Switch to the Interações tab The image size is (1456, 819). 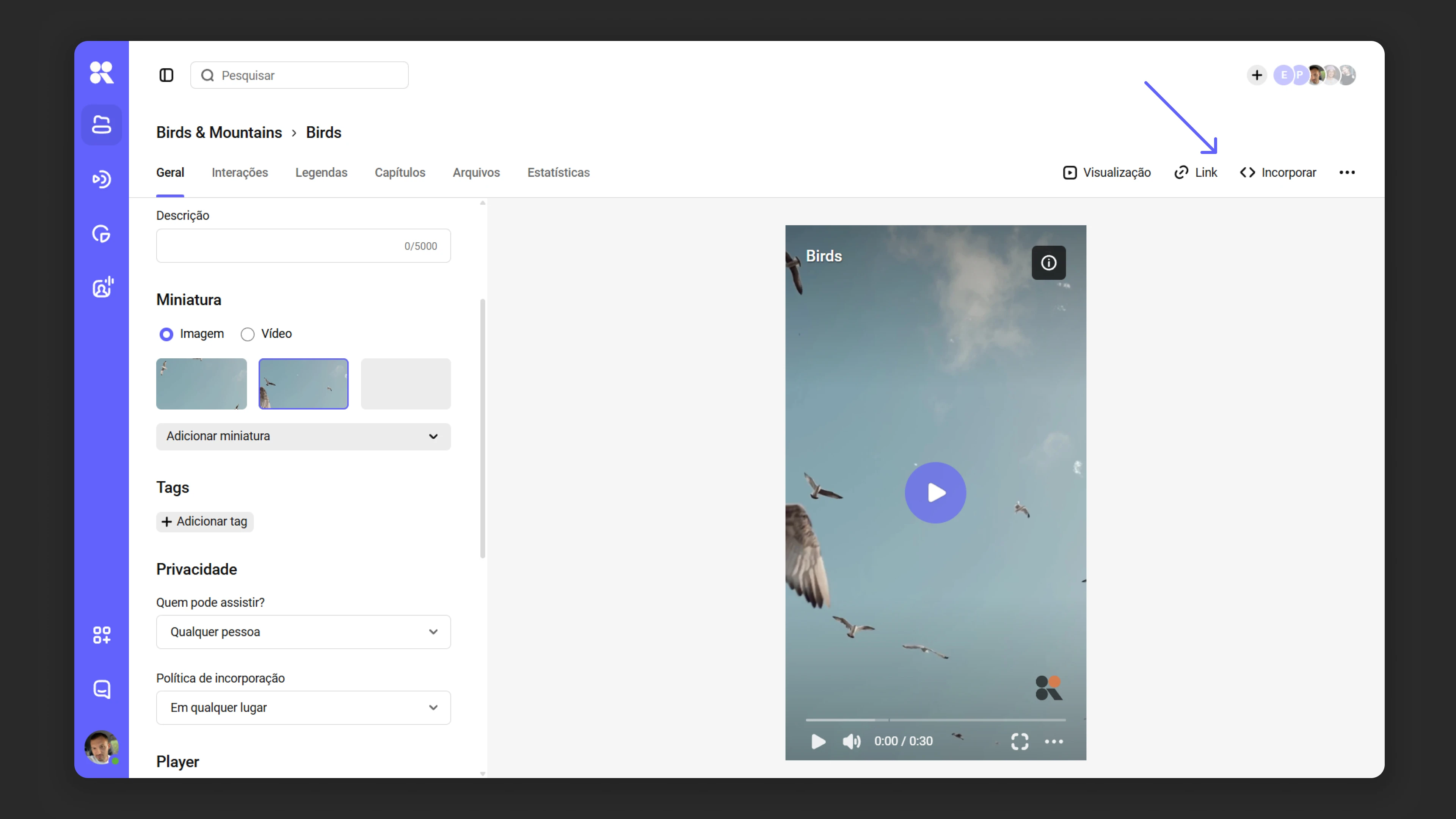point(240,173)
